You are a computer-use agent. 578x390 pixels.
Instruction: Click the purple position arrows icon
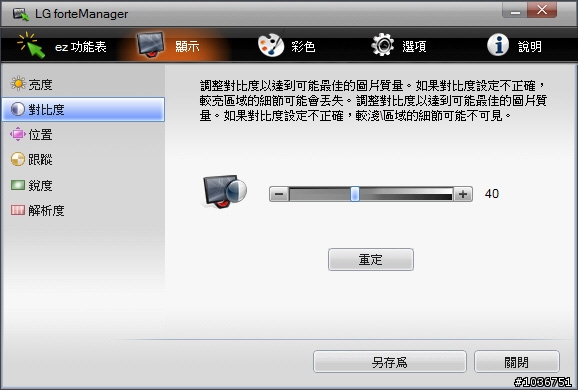tap(18, 134)
